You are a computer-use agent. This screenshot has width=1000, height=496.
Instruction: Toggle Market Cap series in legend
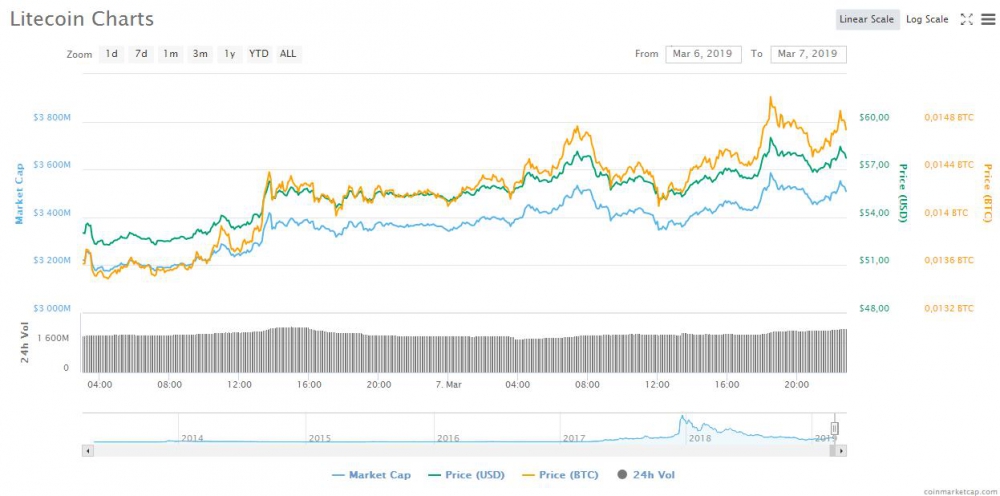coord(372,475)
